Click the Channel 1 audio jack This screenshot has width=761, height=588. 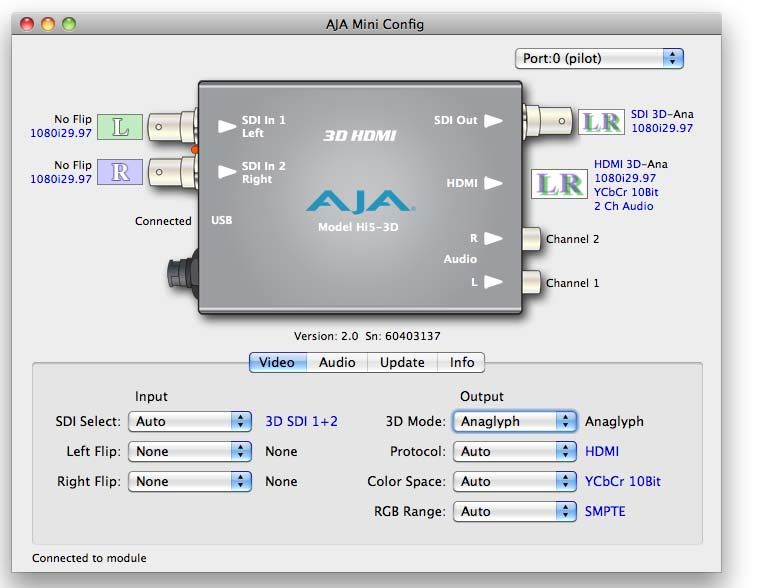click(x=531, y=282)
